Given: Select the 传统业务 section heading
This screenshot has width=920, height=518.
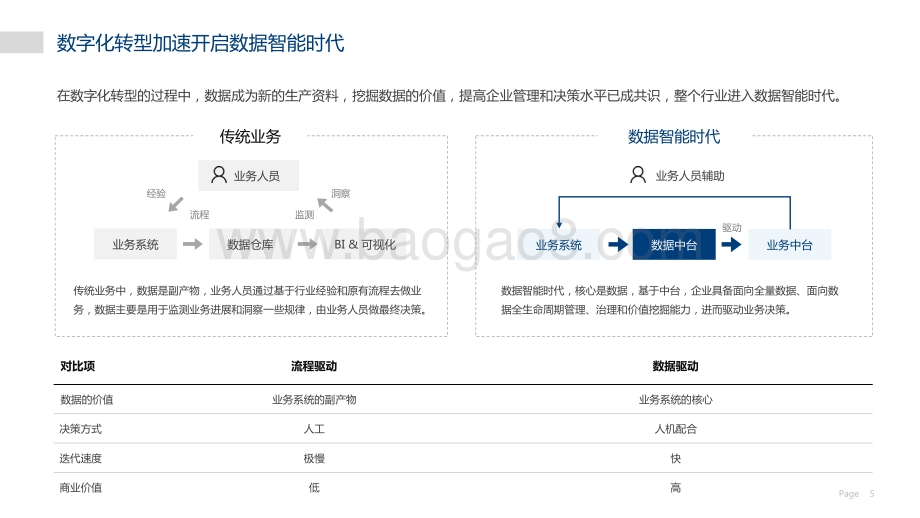Looking at the screenshot, I should click(x=250, y=137).
